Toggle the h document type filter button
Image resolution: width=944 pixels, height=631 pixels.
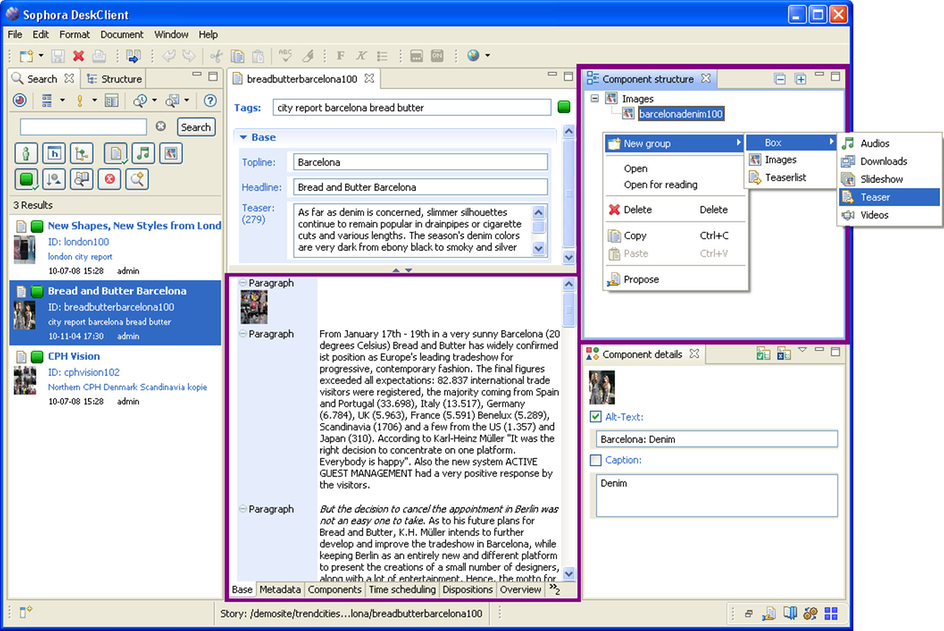pos(54,154)
